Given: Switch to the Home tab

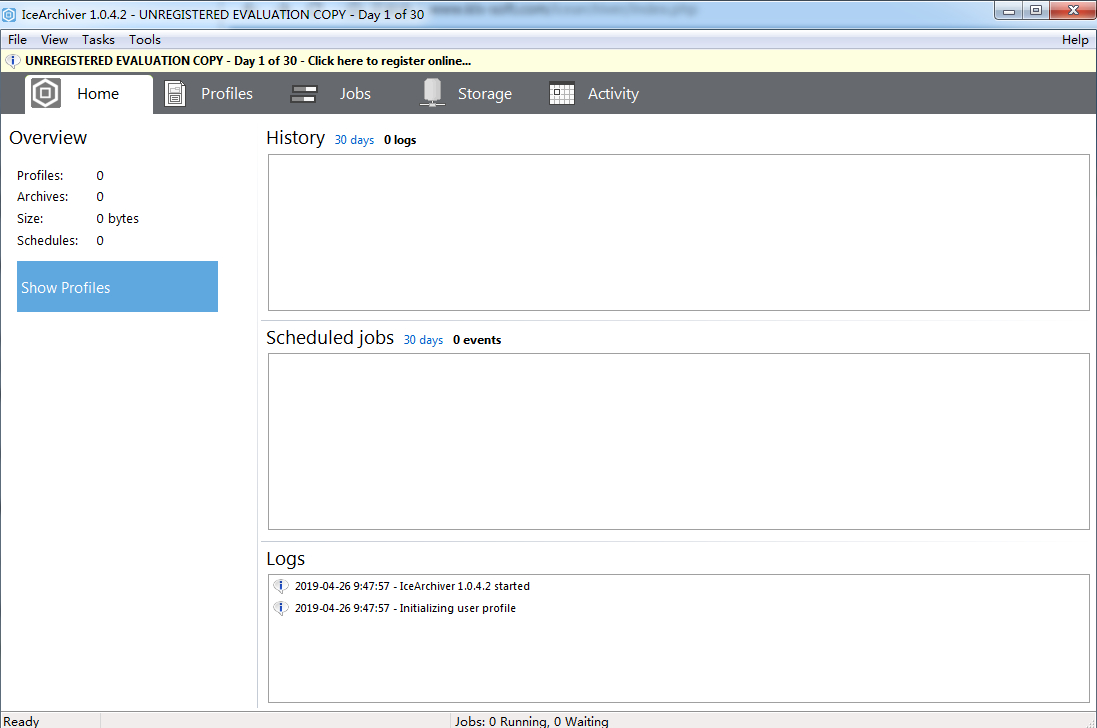Looking at the screenshot, I should pos(89,94).
